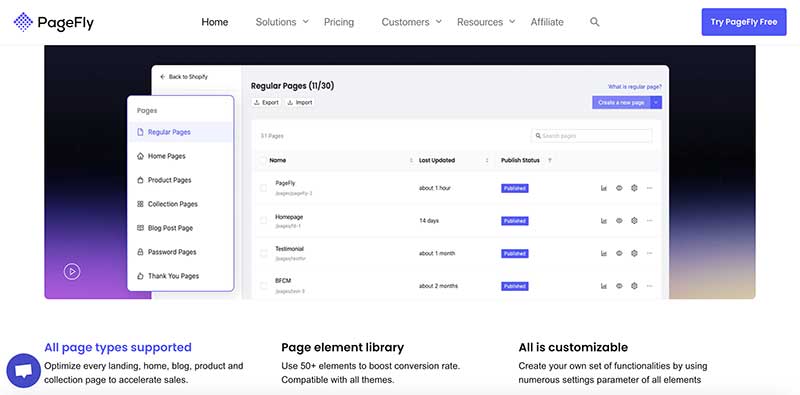Play the video with the circle play button
This screenshot has width=800, height=395.
[72, 271]
